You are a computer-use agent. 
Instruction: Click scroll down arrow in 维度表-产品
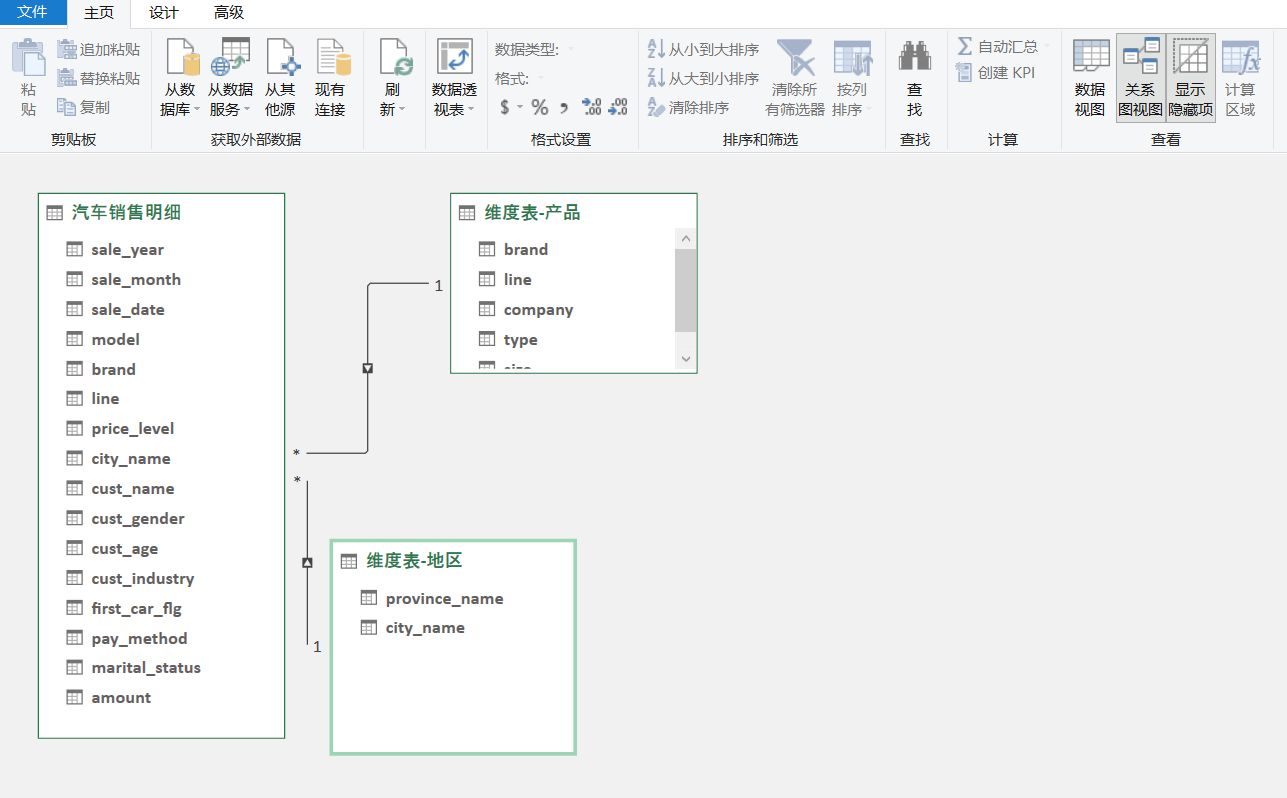[685, 358]
